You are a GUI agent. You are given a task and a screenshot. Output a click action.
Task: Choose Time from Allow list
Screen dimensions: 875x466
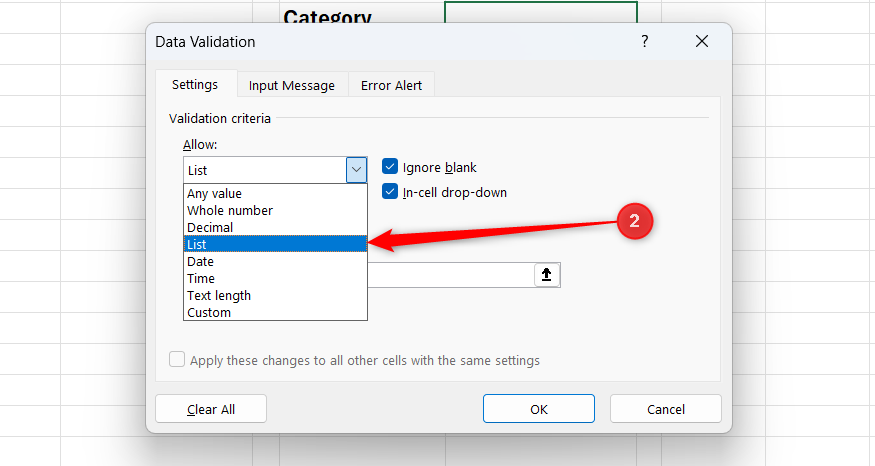click(x=275, y=278)
